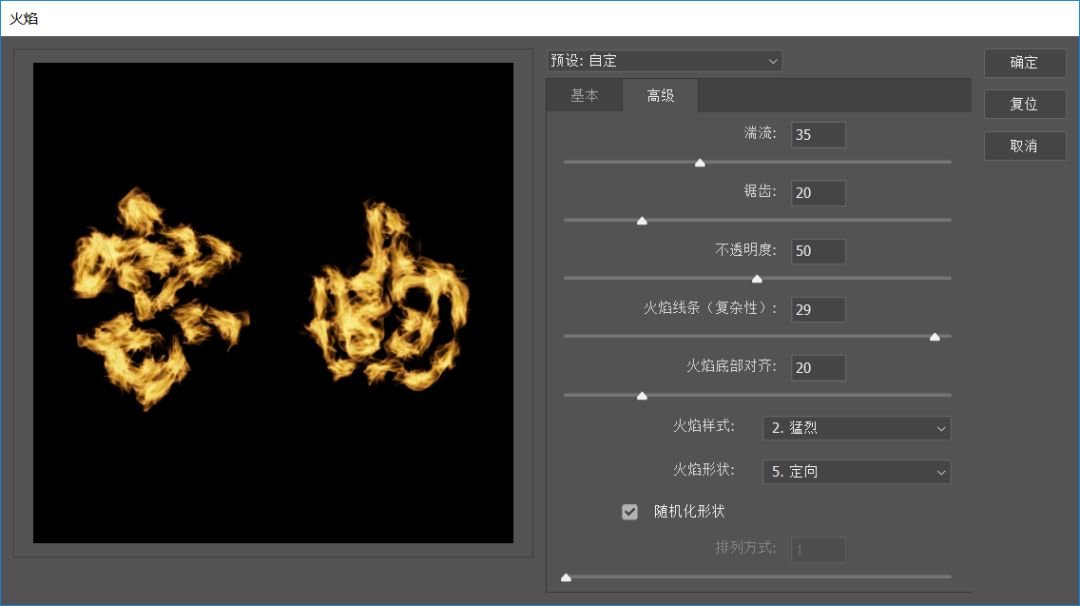
Task: Uncheck the 随机化形状 checkbox
Action: [x=630, y=512]
